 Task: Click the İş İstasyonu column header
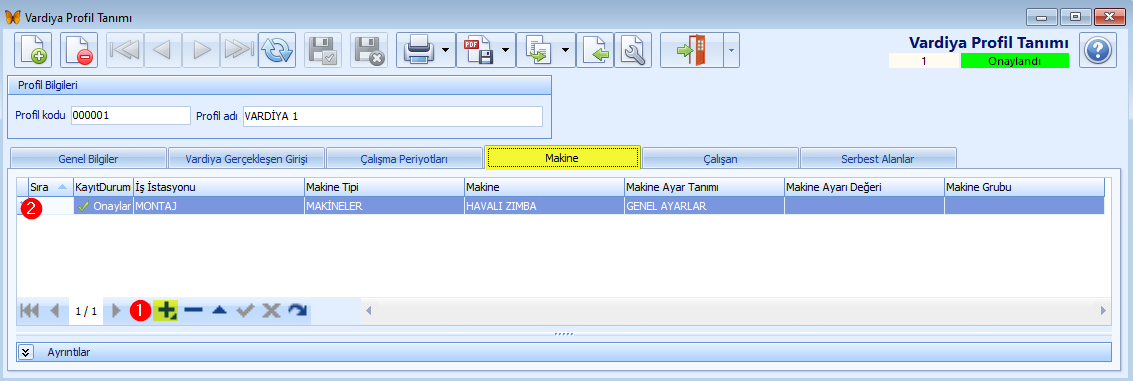(219, 187)
